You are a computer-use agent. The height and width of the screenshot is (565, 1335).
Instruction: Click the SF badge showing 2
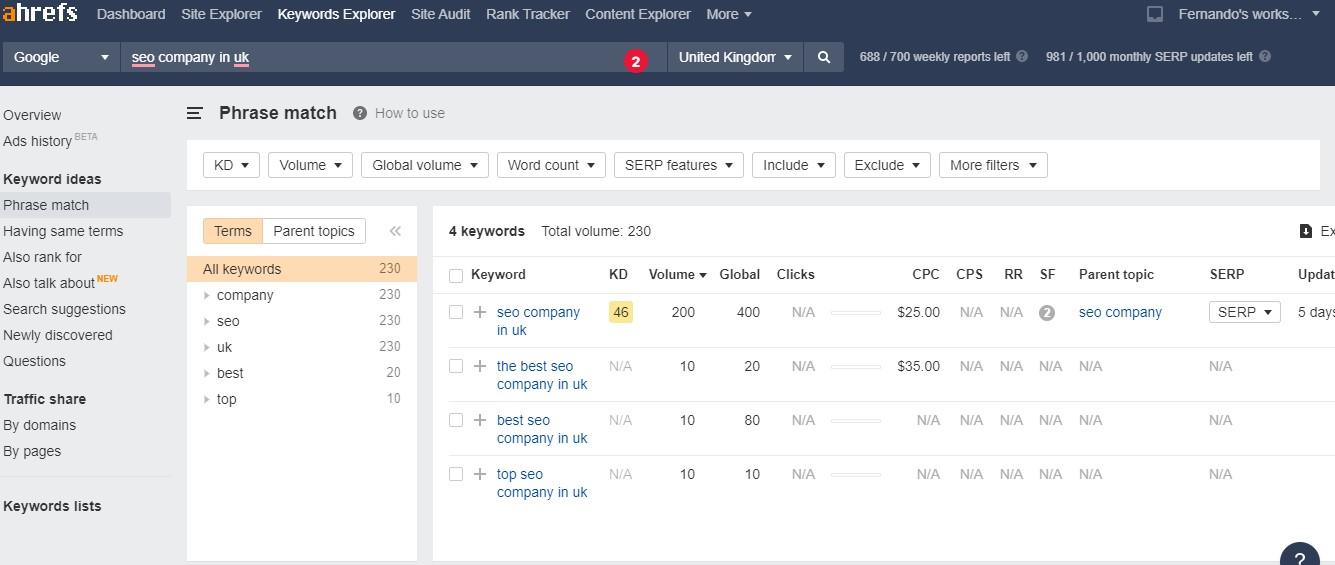click(1046, 312)
